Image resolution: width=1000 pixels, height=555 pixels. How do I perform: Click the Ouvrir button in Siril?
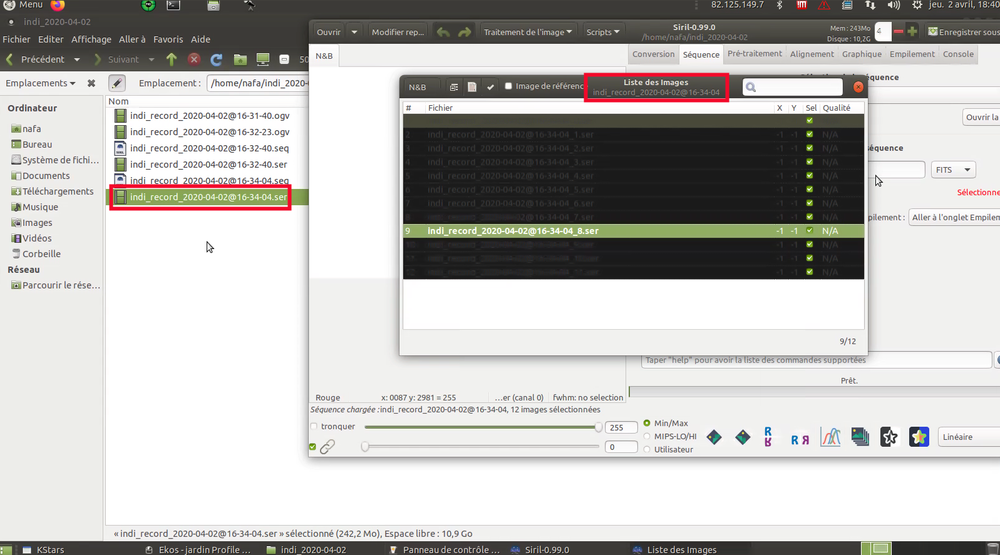(328, 32)
